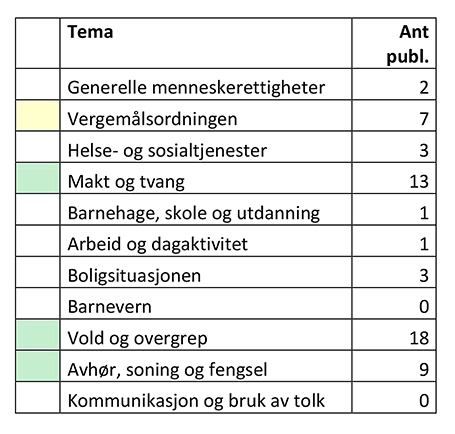This screenshot has height=434, width=455.
Task: Click the Boligsituasjonen cell
Action: point(206,272)
